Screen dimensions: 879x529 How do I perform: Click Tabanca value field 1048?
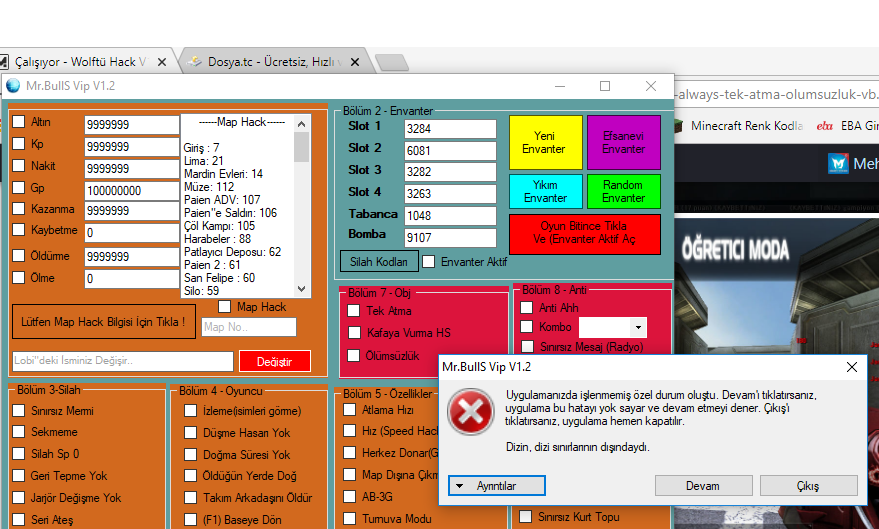point(450,216)
